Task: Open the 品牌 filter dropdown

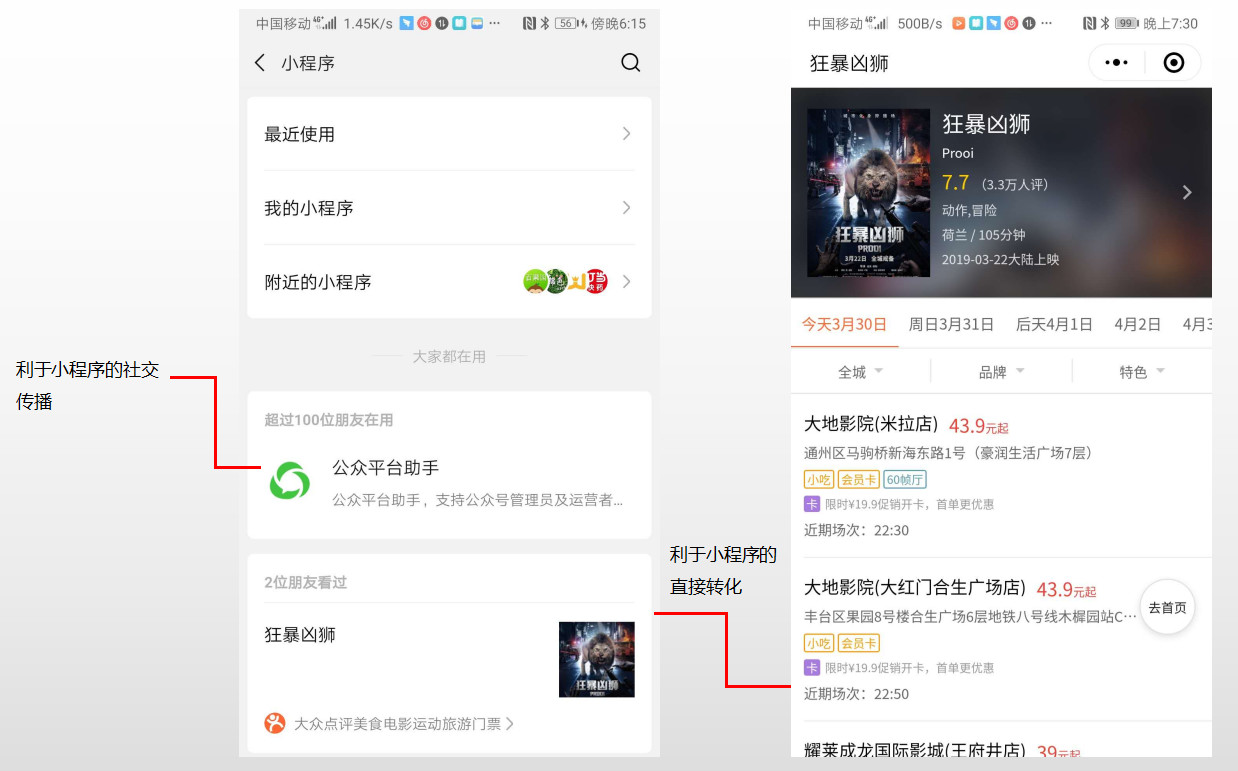Action: (1002, 370)
